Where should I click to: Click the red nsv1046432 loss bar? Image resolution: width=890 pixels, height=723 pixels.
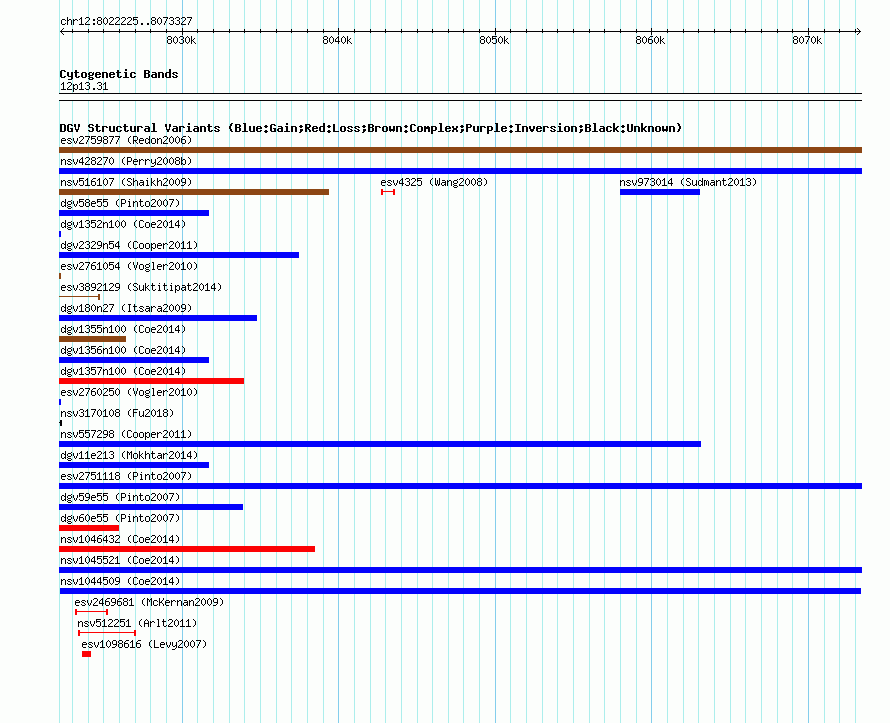[x=187, y=549]
